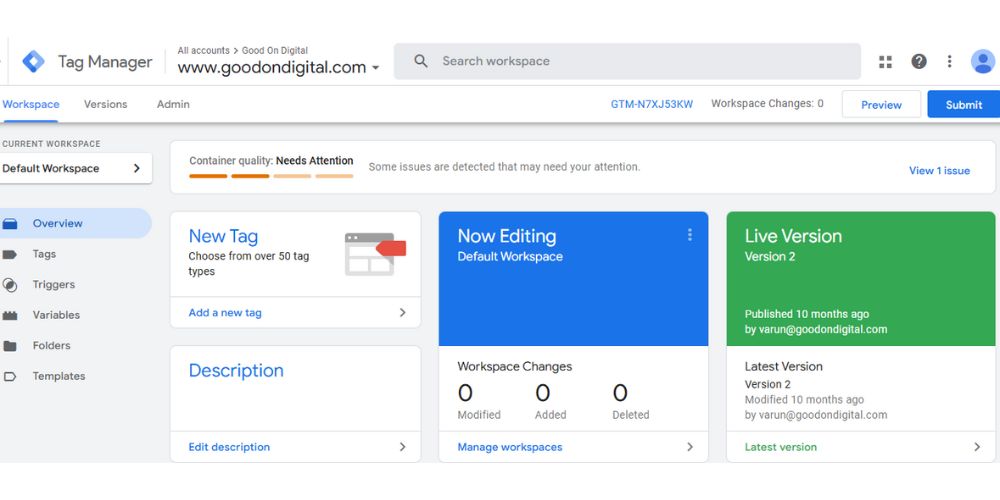Click the Manage workspaces chevron arrow
1000x500 pixels.
point(689,447)
